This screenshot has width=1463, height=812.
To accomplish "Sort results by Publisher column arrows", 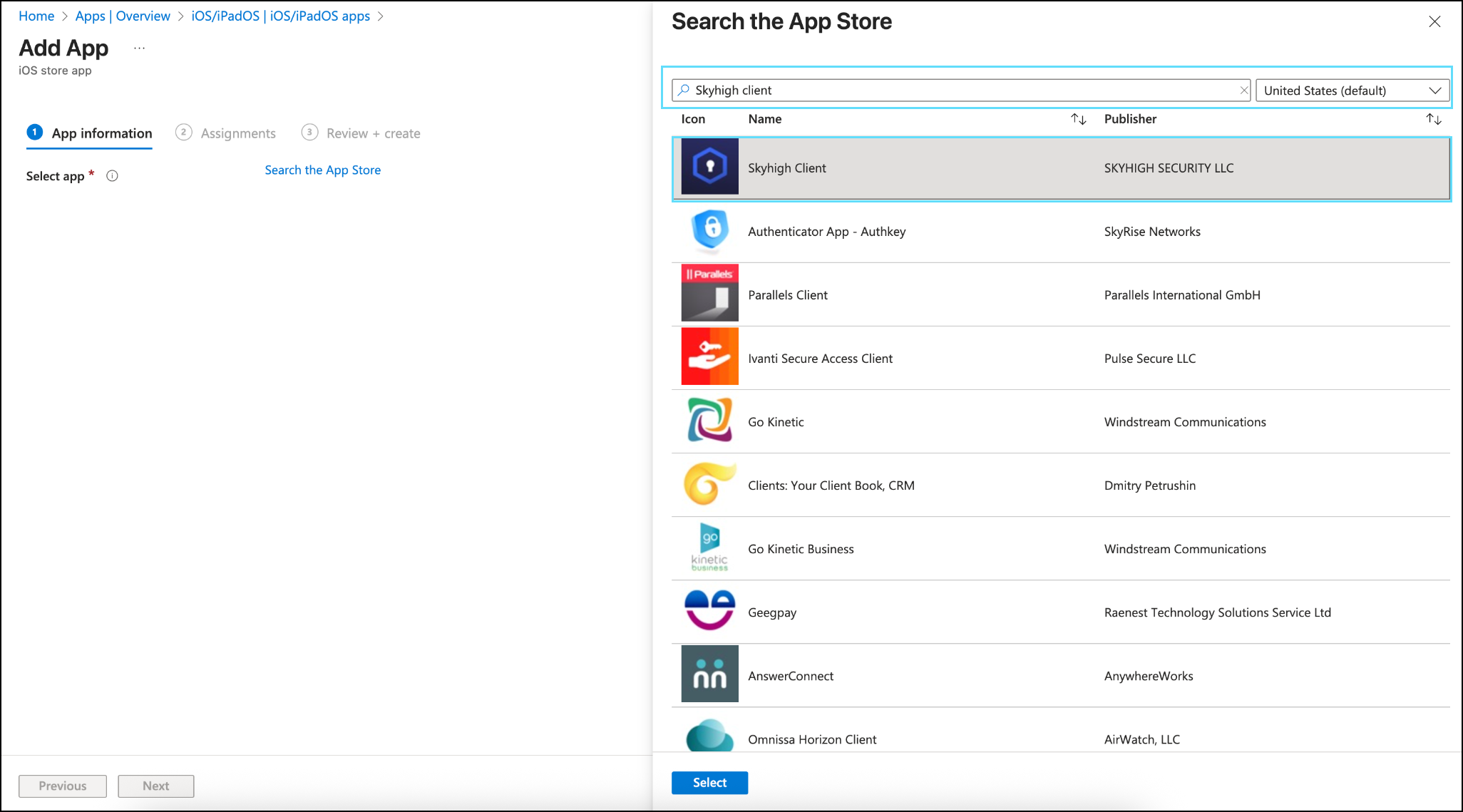I will (1433, 119).
